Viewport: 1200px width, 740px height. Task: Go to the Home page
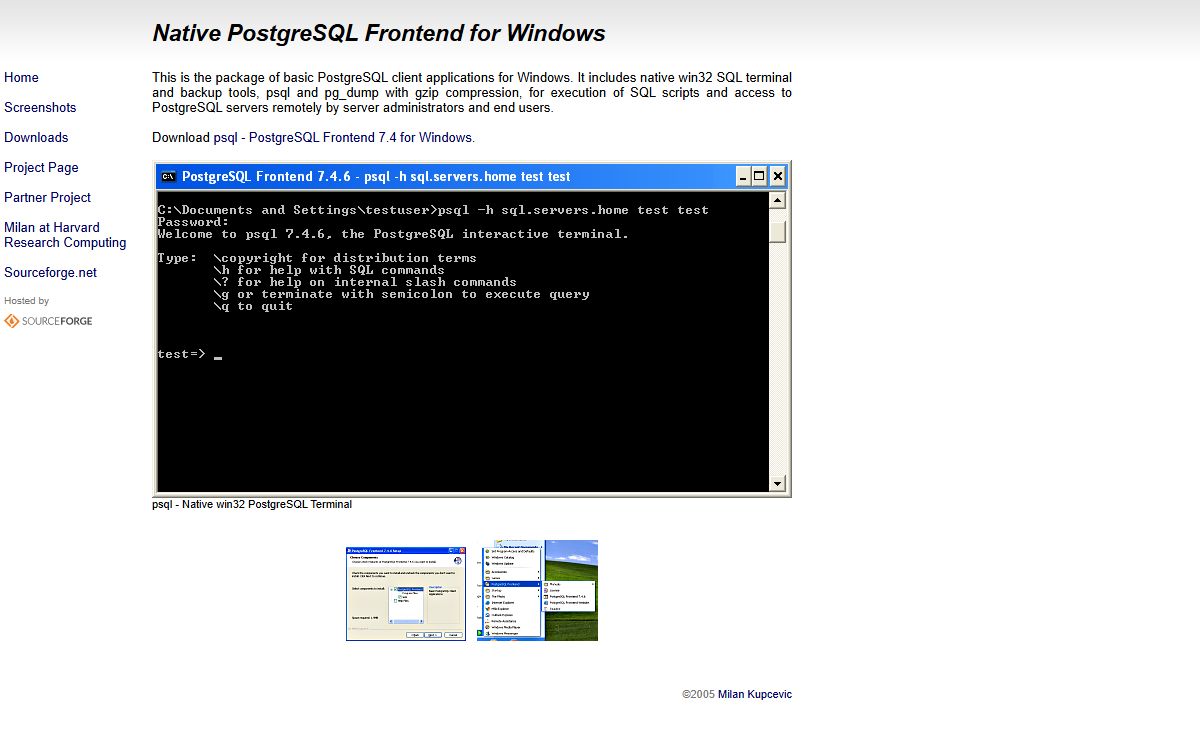click(21, 77)
